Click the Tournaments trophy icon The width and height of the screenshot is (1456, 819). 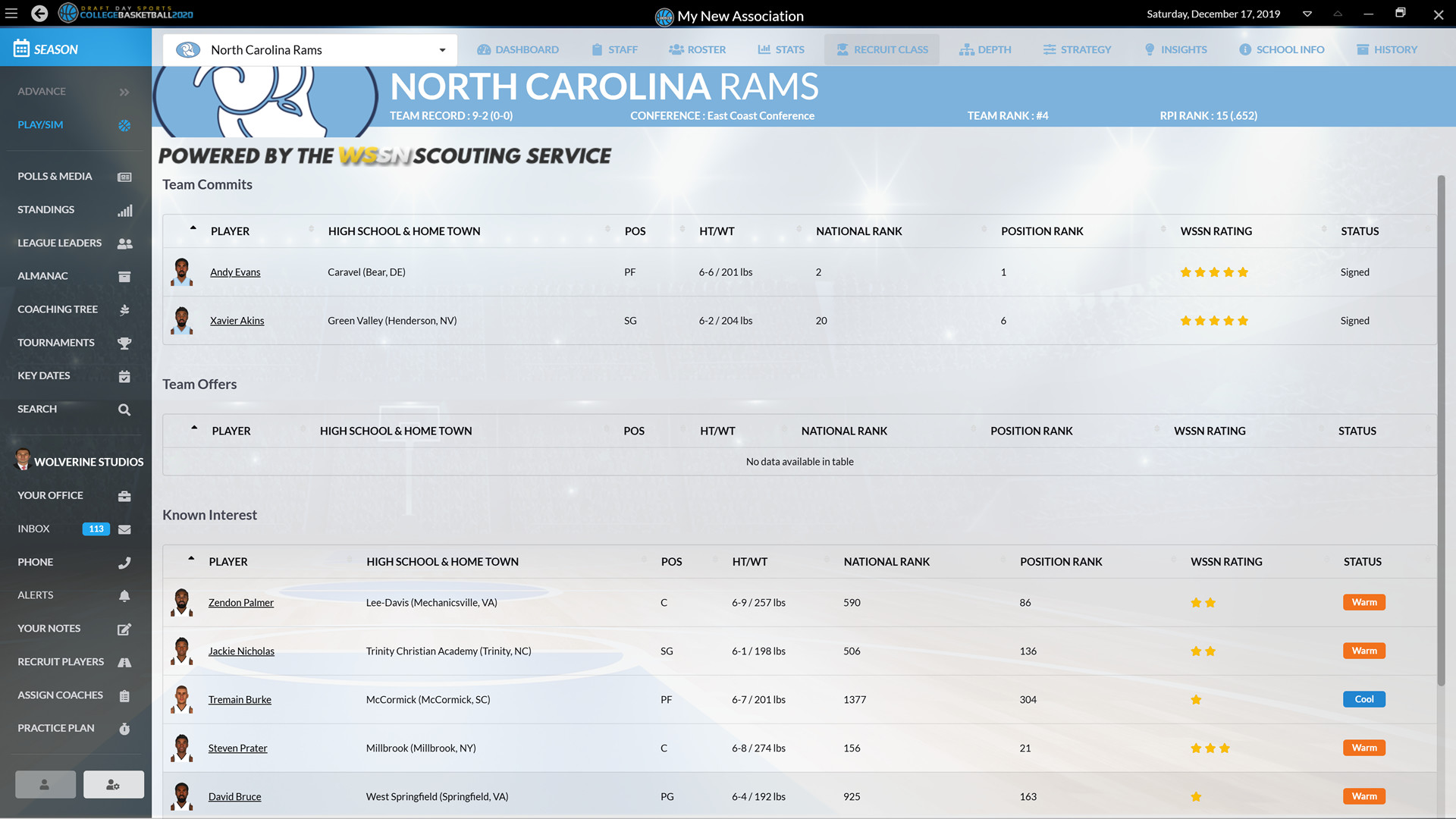coord(124,343)
